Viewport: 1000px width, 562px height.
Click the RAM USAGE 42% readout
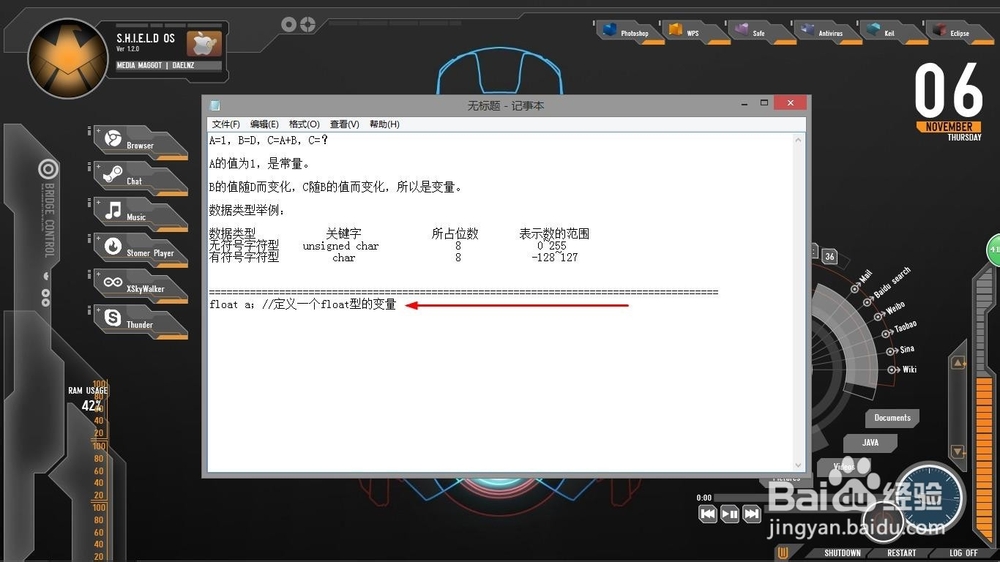tap(89, 399)
